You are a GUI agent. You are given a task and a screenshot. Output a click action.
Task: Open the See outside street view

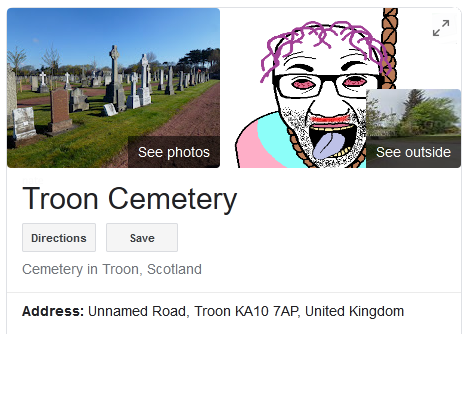413,152
